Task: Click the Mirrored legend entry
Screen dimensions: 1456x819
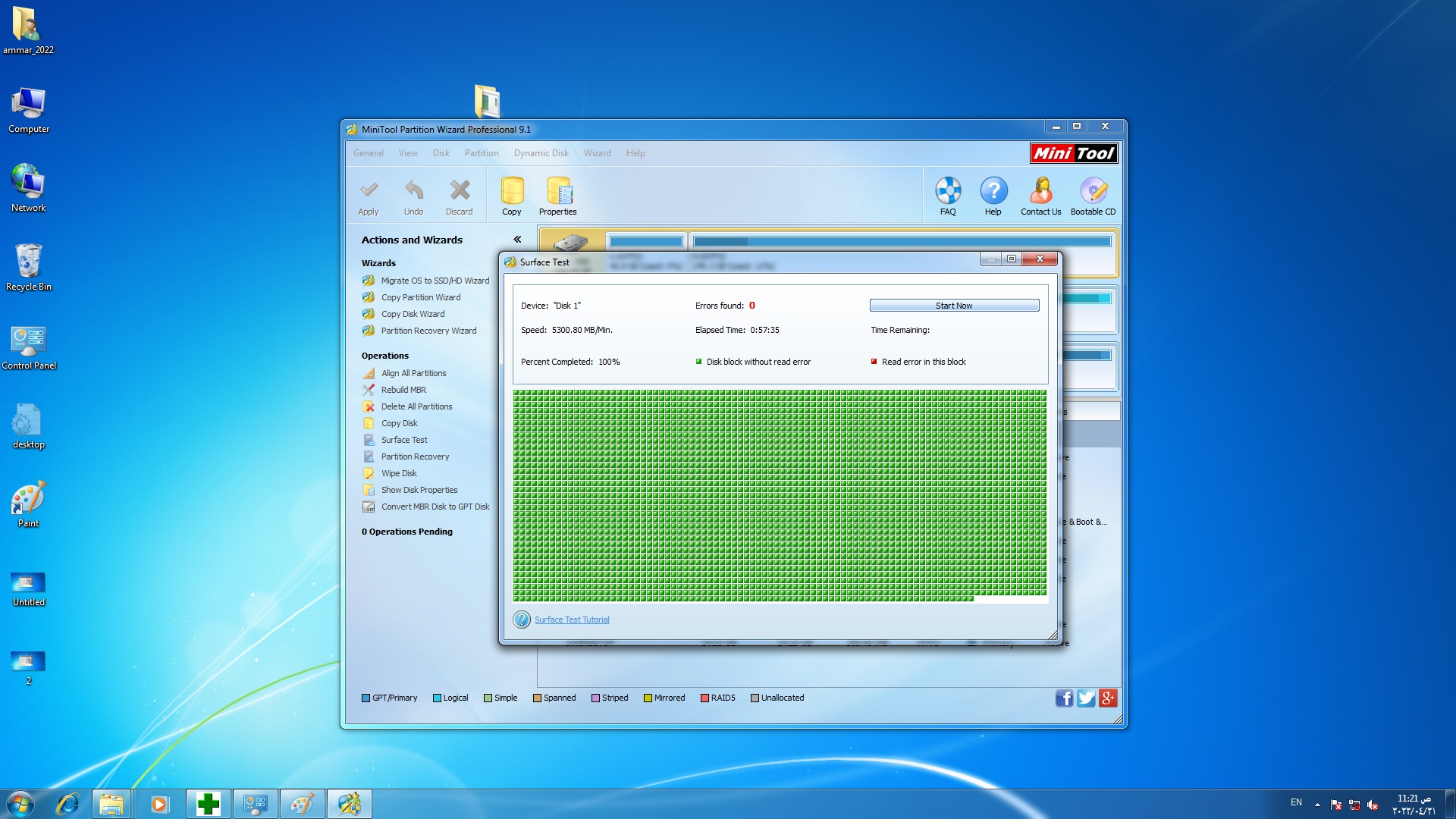Action: (664, 698)
